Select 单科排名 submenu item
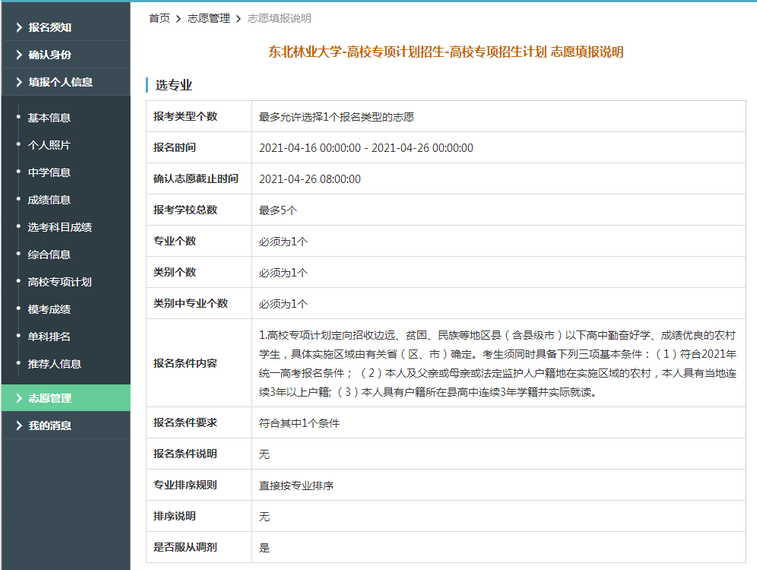 tap(49, 337)
